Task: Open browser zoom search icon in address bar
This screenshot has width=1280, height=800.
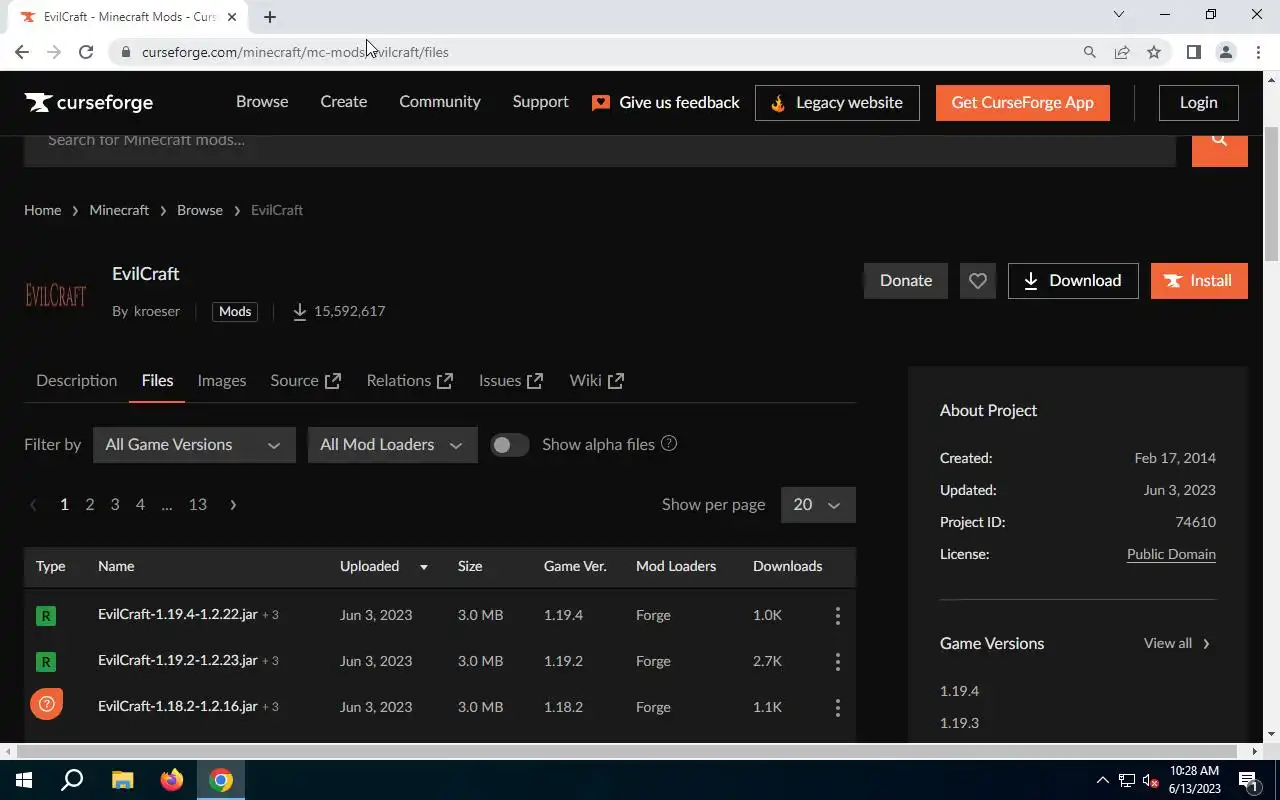Action: point(1090,52)
